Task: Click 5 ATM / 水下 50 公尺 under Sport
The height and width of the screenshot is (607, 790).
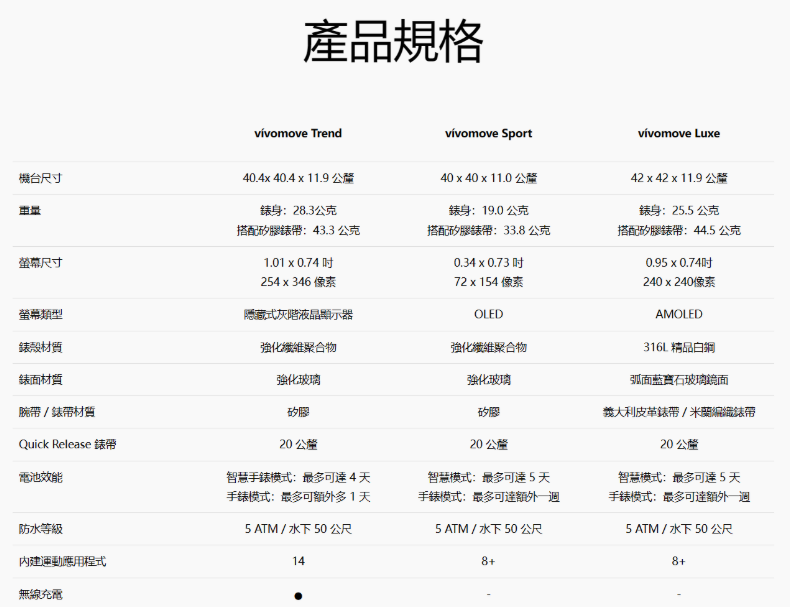Action: [488, 529]
